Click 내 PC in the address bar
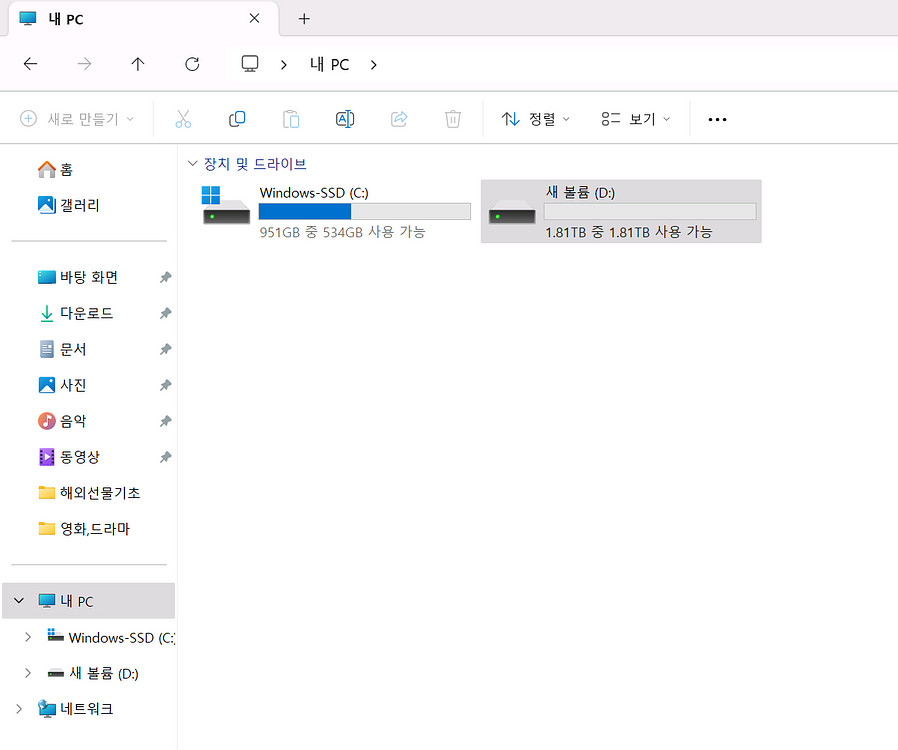The image size is (898, 750). coord(329,64)
